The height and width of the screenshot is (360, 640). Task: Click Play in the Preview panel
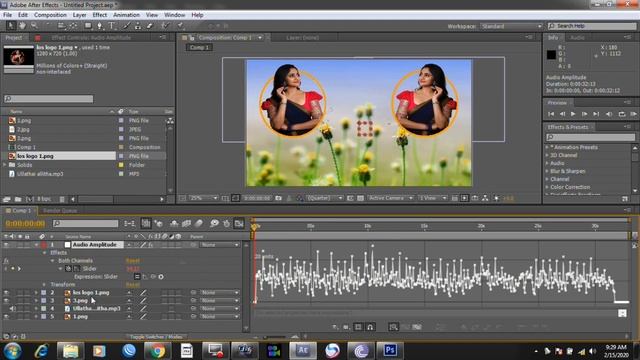573,114
